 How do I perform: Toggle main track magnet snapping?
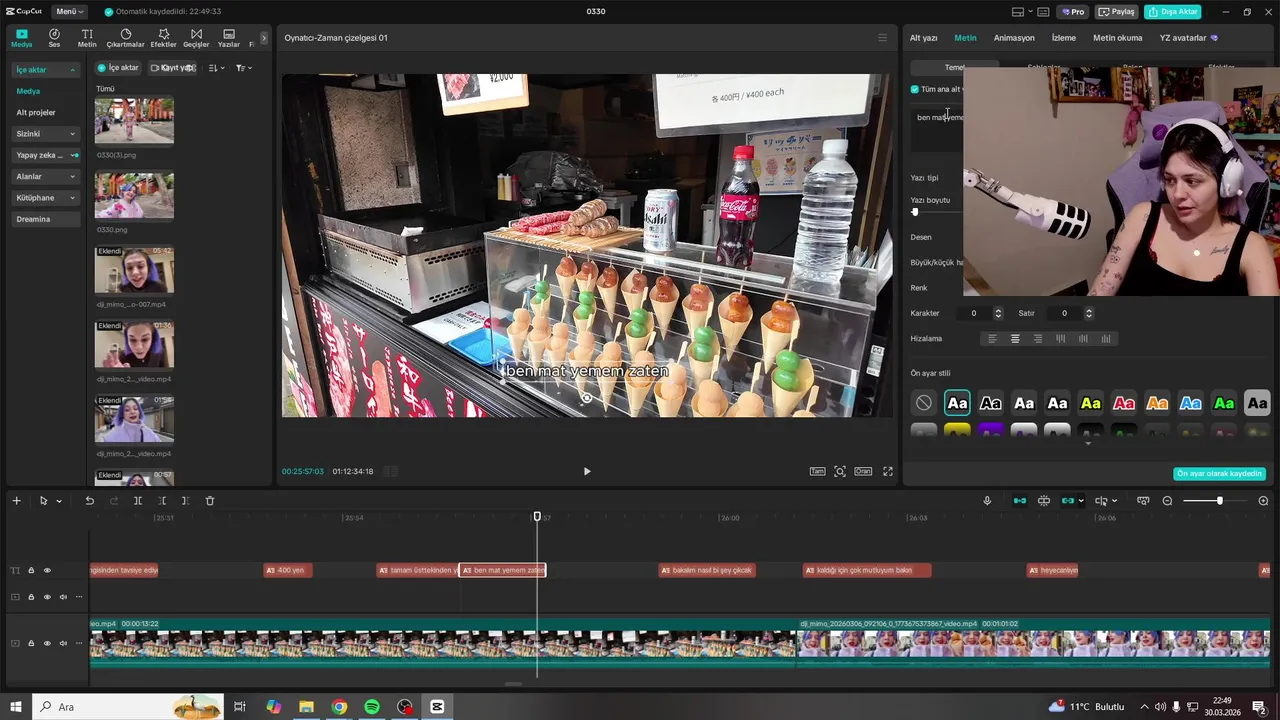[1020, 501]
